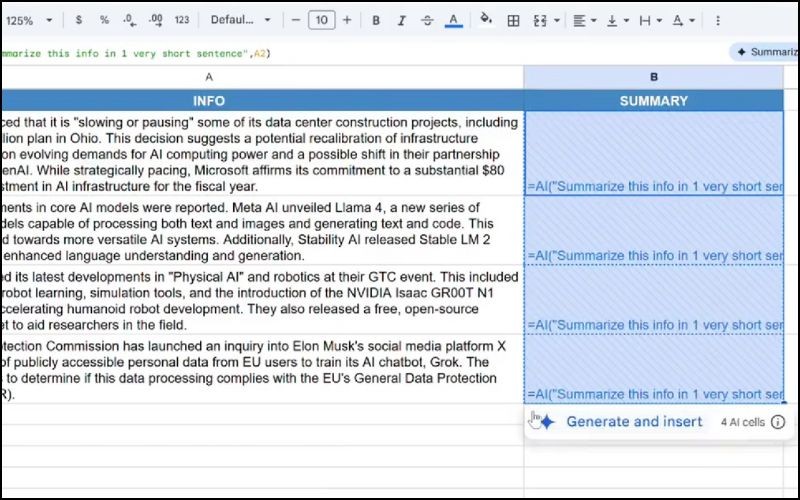
Task: Click the formula bar text
Action: (136, 53)
